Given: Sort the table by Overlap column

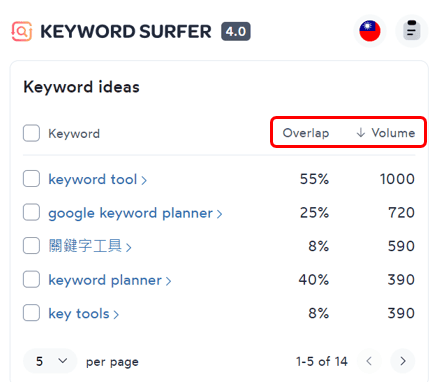Looking at the screenshot, I should [x=306, y=133].
